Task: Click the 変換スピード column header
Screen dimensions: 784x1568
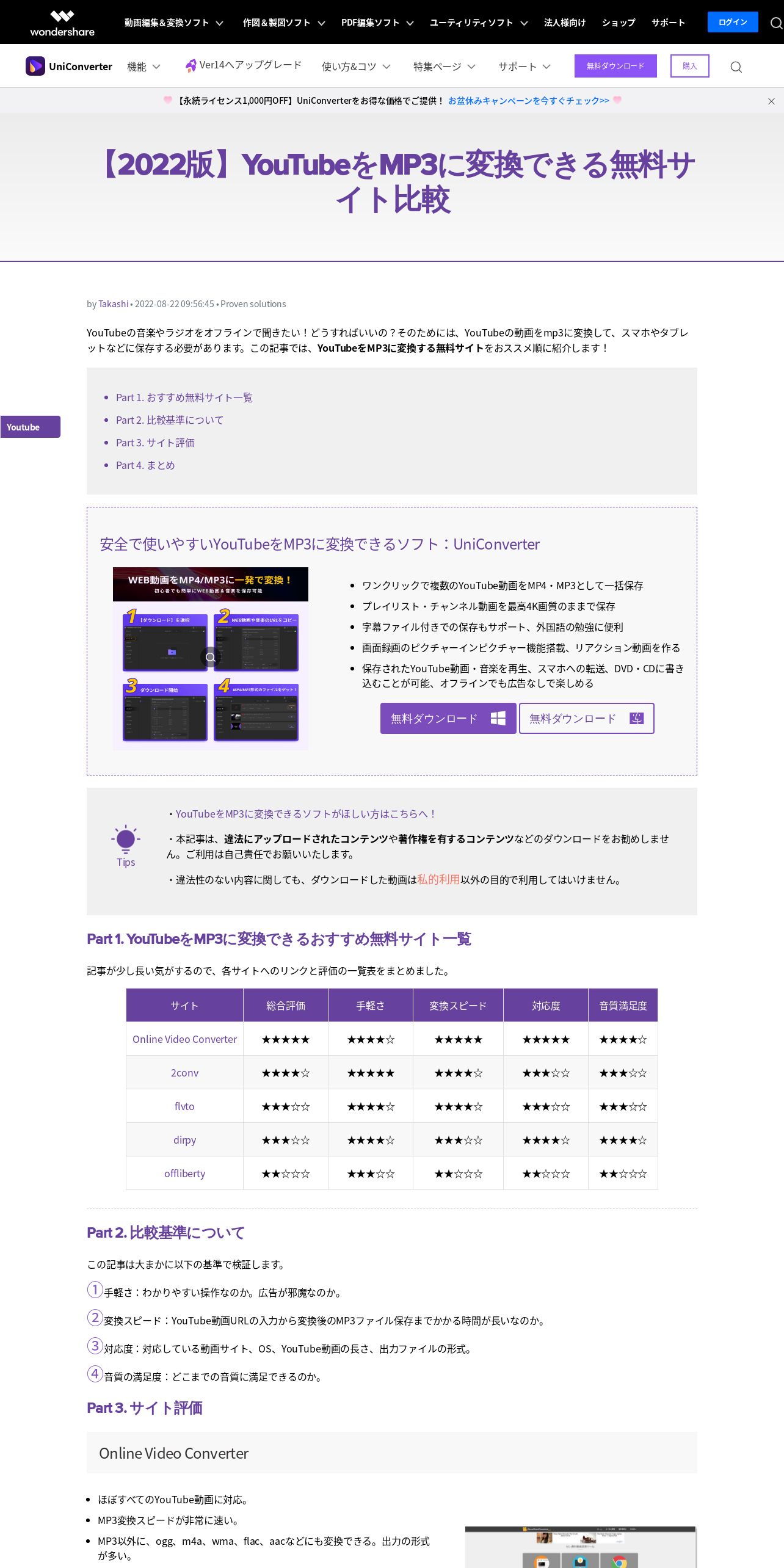Action: pyautogui.click(x=458, y=1005)
